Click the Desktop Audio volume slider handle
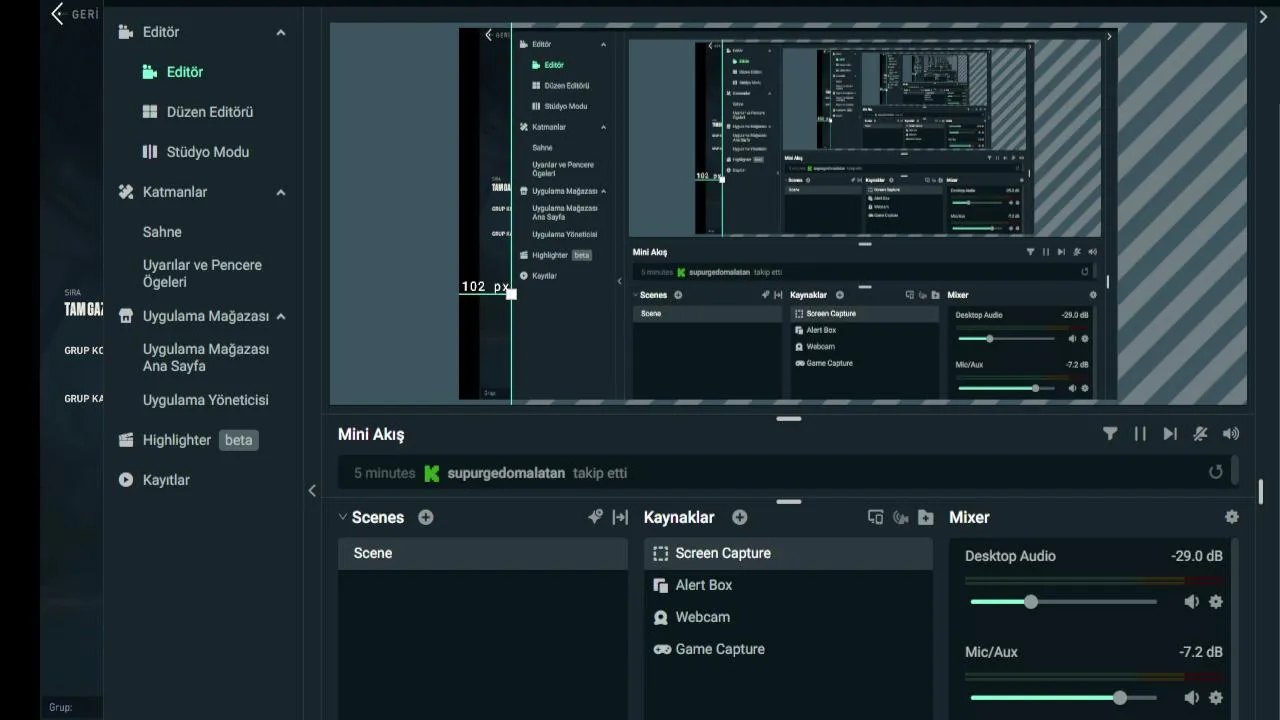Viewport: 1280px width, 720px height. point(1031,602)
